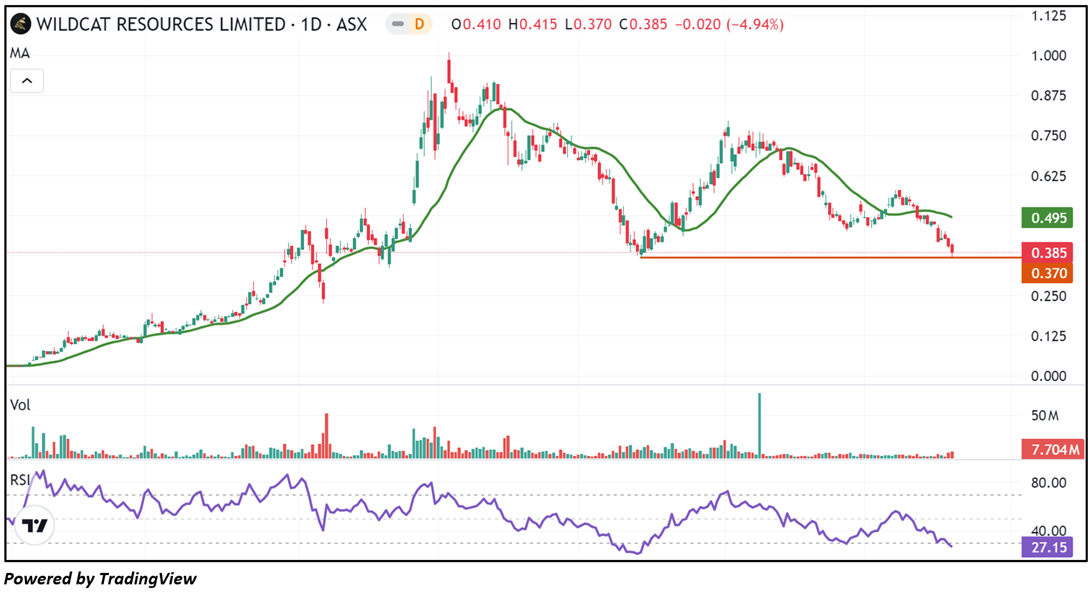
Task: Click the 80.00 RSI axis label
Action: point(1048,482)
